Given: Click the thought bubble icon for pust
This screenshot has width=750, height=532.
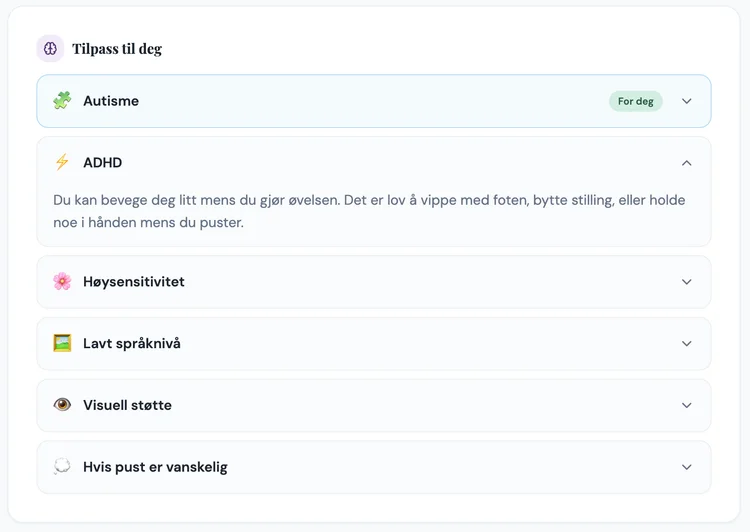Looking at the screenshot, I should pos(62,467).
